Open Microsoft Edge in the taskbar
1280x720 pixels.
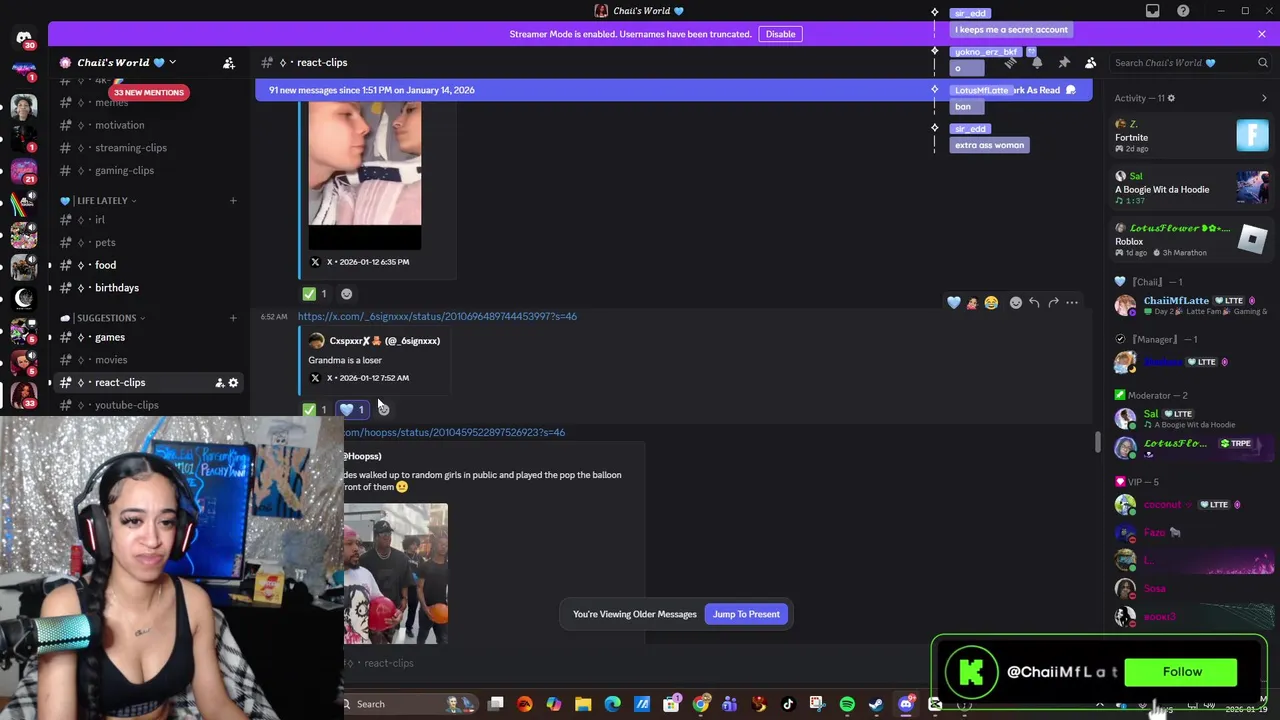coord(612,704)
